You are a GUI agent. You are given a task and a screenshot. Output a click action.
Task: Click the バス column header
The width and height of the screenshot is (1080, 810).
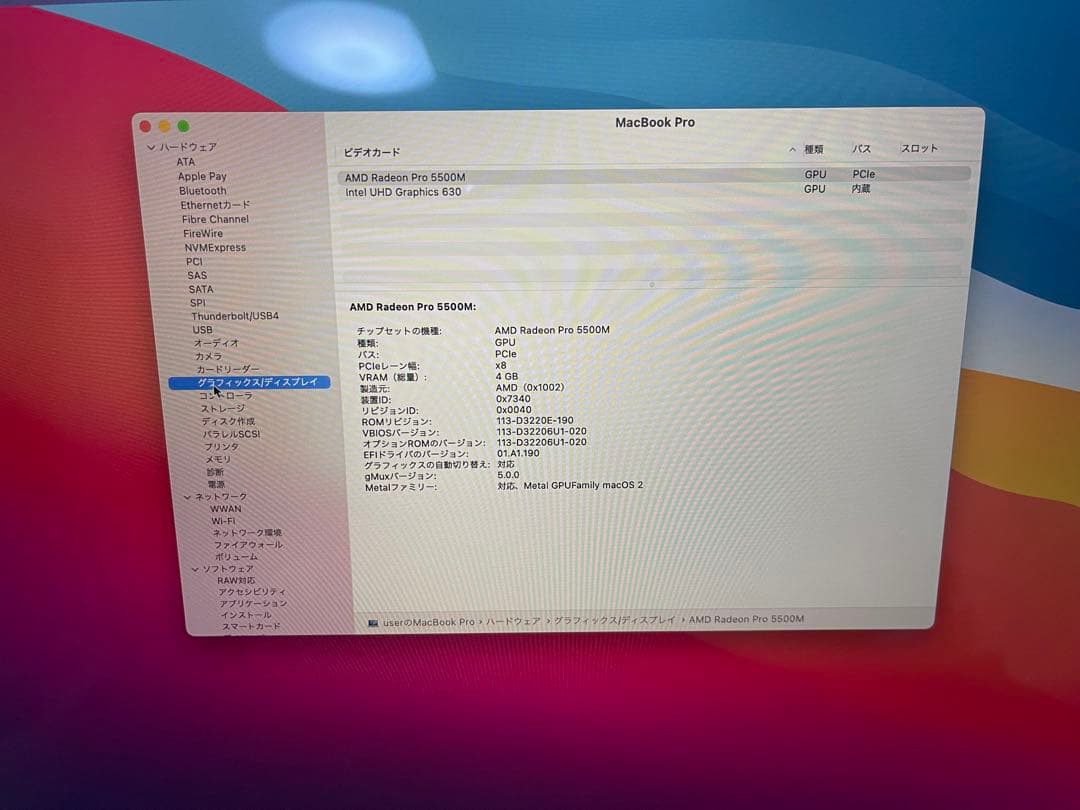pyautogui.click(x=861, y=148)
